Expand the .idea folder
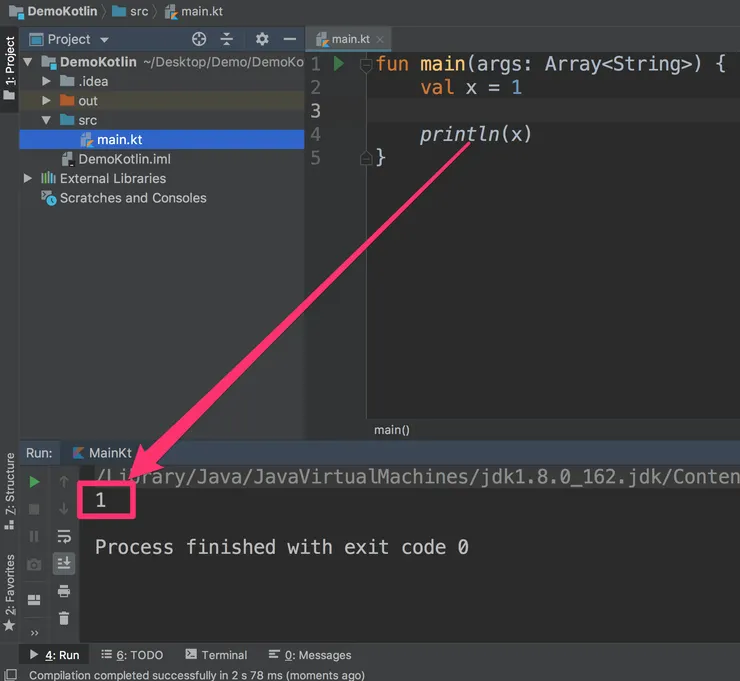Viewport: 740px width, 681px height. click(46, 81)
